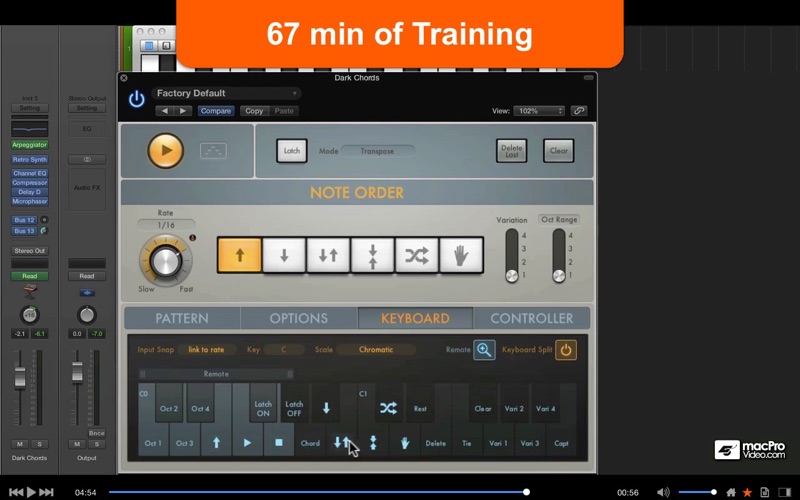Open the Arpeggiator MIDI FX slot

[30, 145]
